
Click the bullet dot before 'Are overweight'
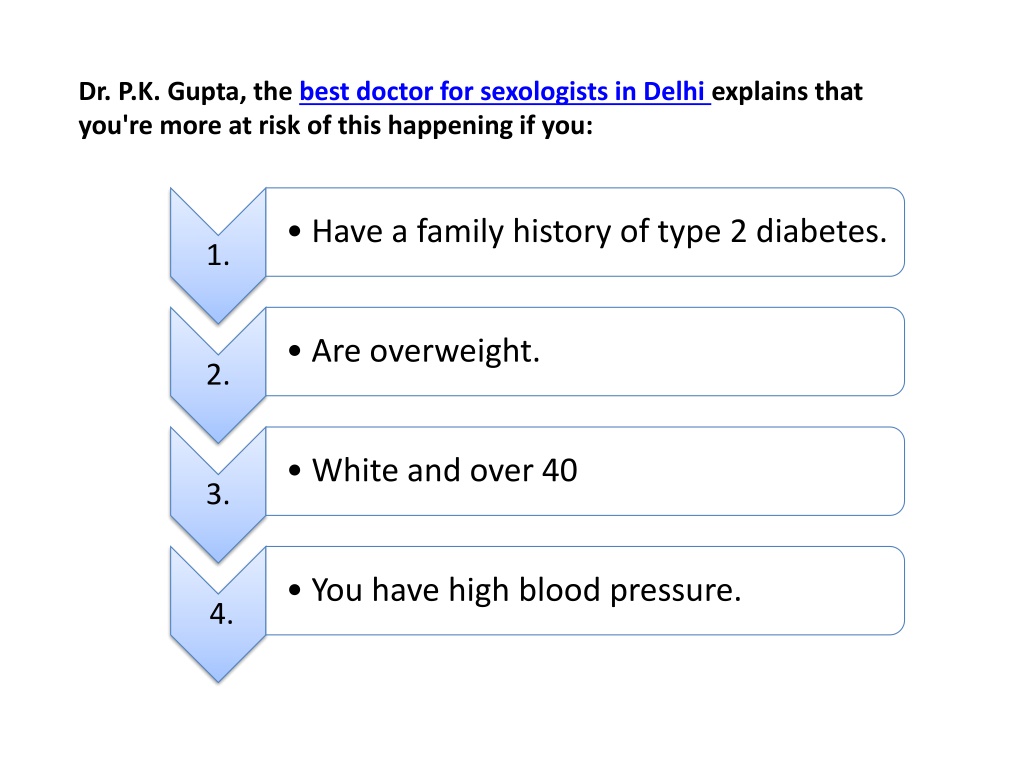tap(295, 351)
